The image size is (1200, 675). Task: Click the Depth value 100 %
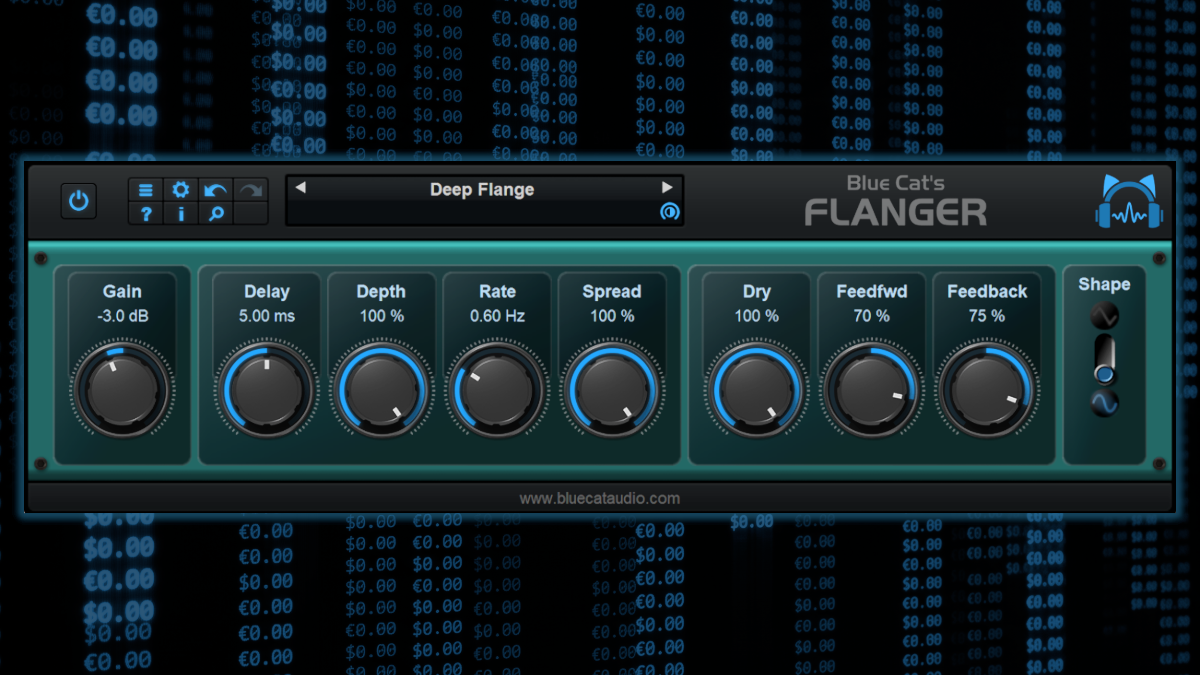pyautogui.click(x=382, y=316)
